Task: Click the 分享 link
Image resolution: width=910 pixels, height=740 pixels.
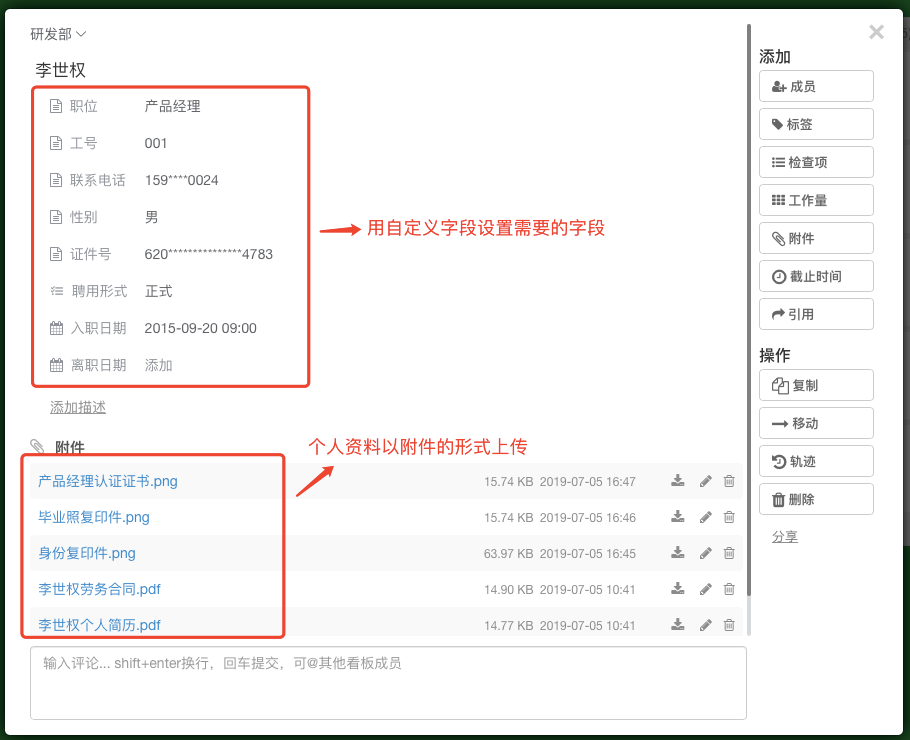Action: 784,537
